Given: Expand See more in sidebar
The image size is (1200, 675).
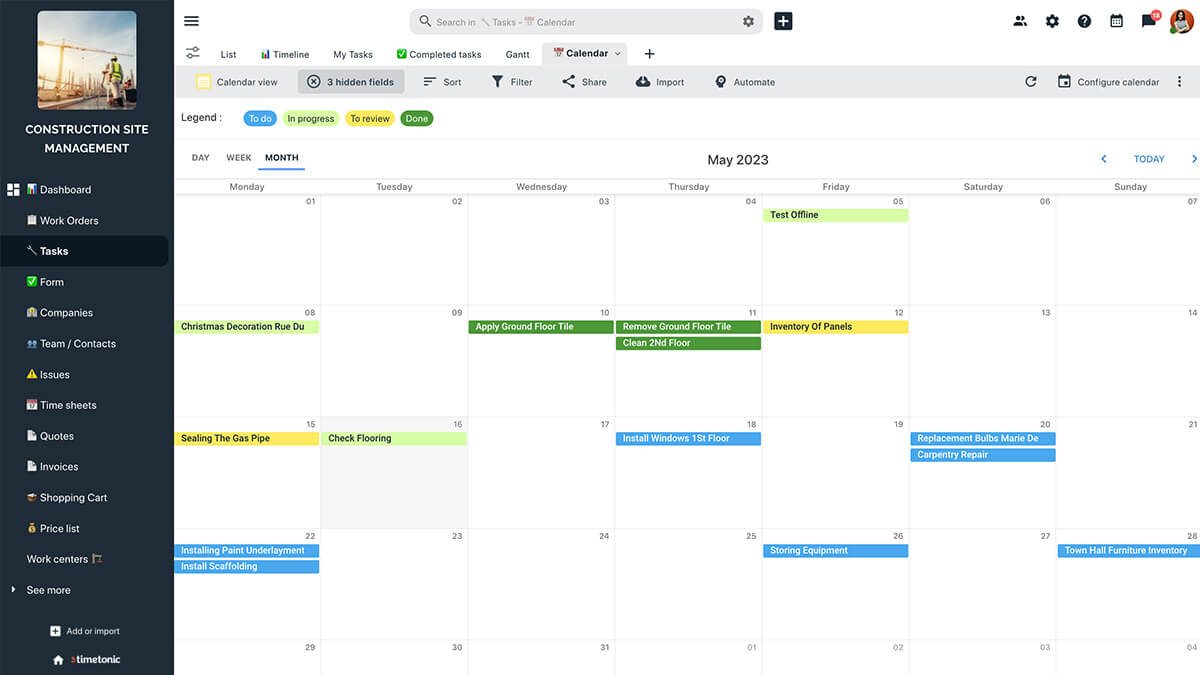Looking at the screenshot, I should pyautogui.click(x=48, y=590).
